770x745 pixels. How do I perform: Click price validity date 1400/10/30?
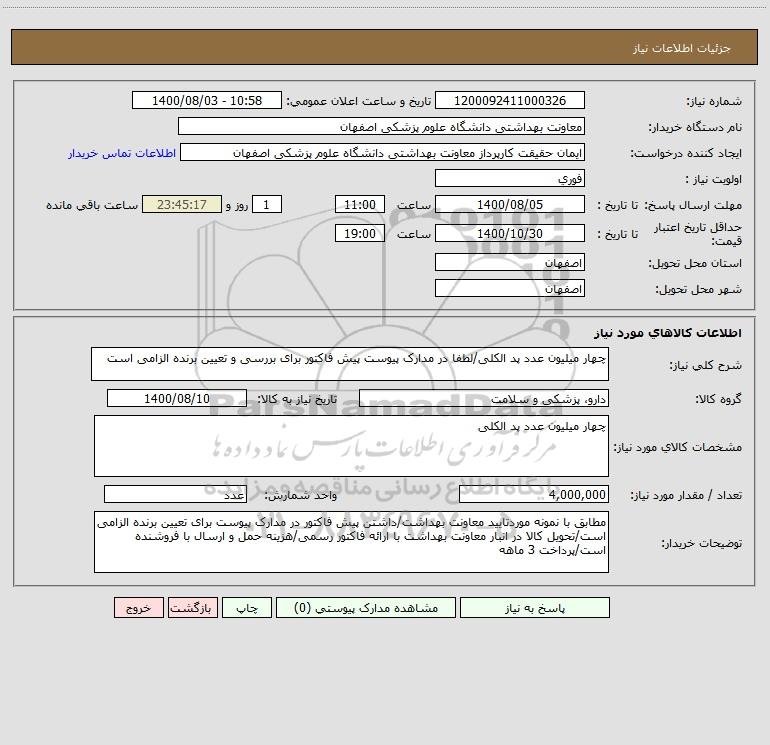pyautogui.click(x=510, y=233)
